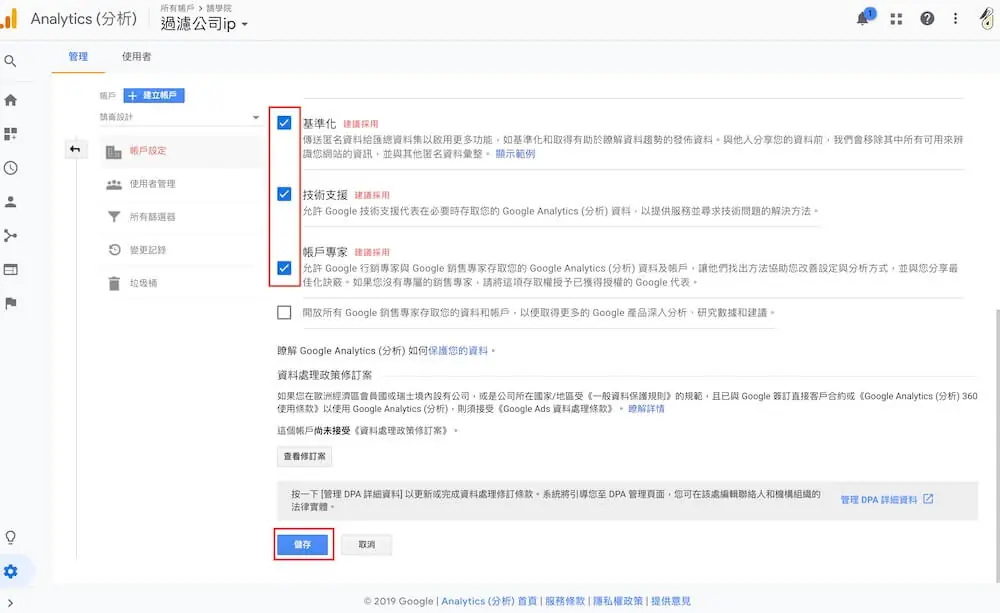Click the Analytics logo

click(9, 18)
